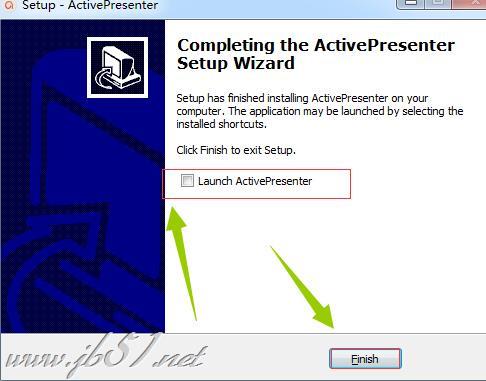Click the 'Click Finish to exit Setup' text

(236, 150)
